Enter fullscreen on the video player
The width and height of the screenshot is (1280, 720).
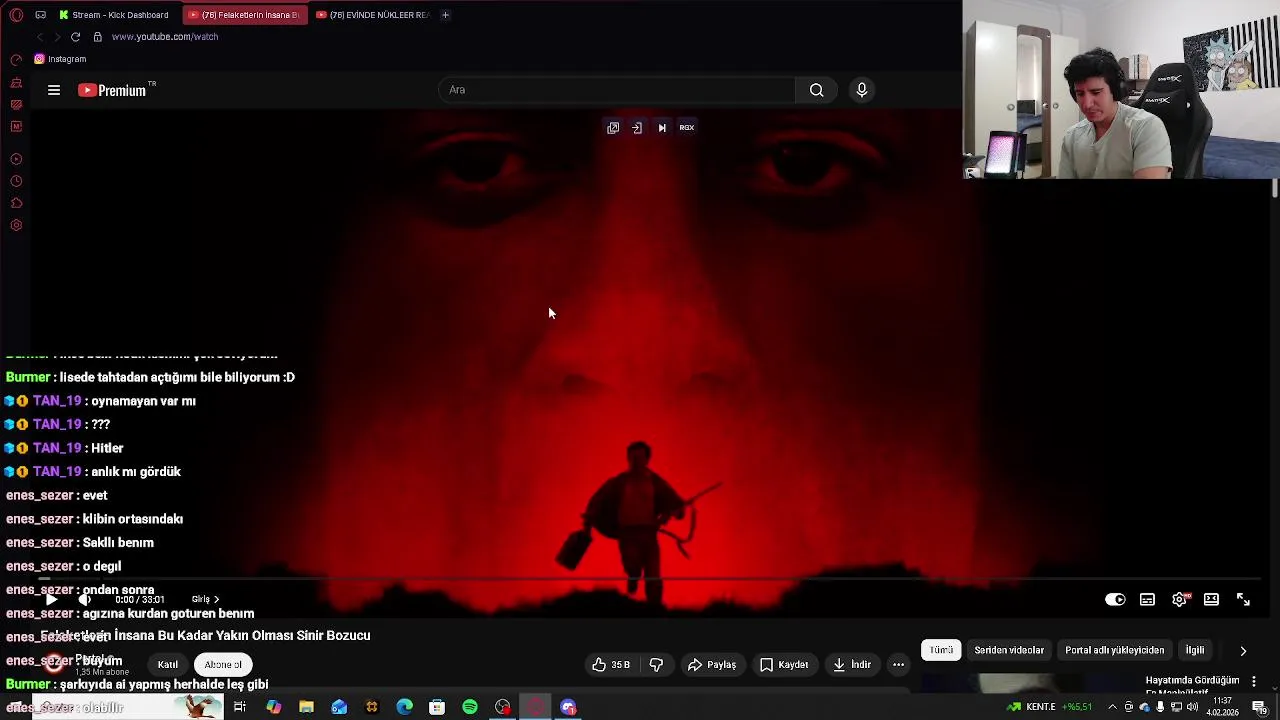click(x=1243, y=600)
